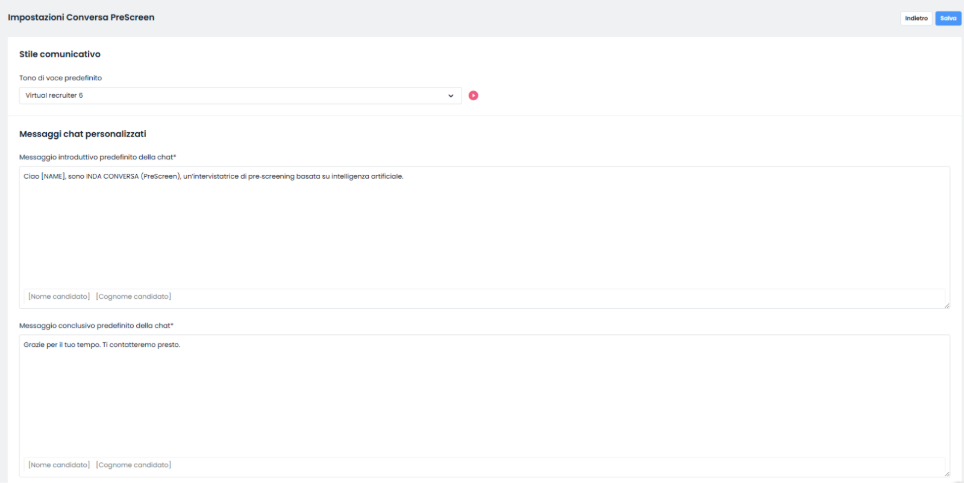Grab the resize handle of concluding message box
964x483 pixels.
pos(947,474)
